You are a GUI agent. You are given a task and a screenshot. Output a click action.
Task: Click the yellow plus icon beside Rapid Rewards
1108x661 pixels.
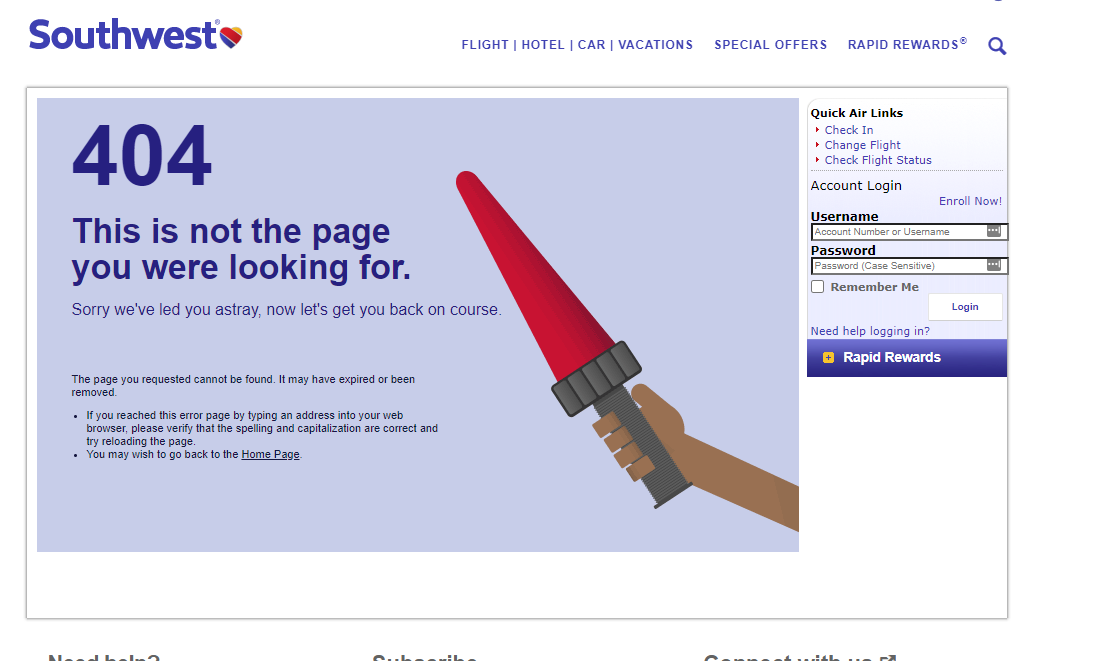tap(828, 358)
